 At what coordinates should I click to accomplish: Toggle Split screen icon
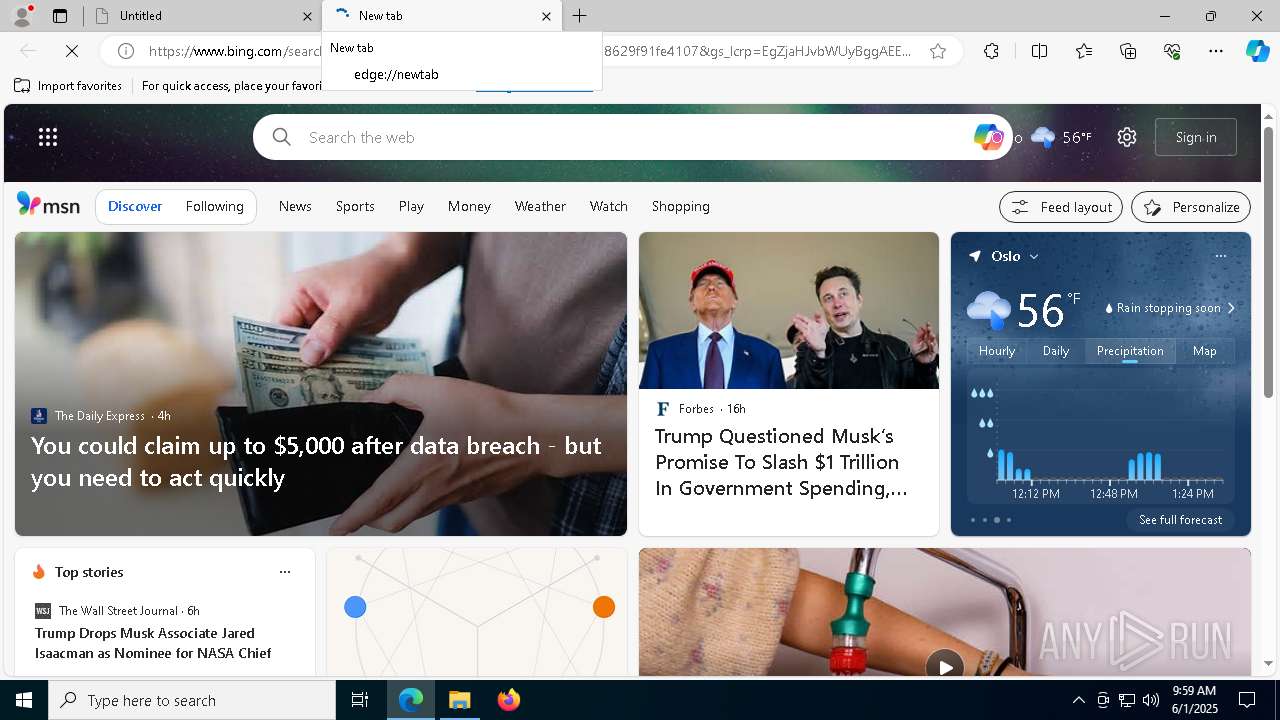[x=1039, y=51]
